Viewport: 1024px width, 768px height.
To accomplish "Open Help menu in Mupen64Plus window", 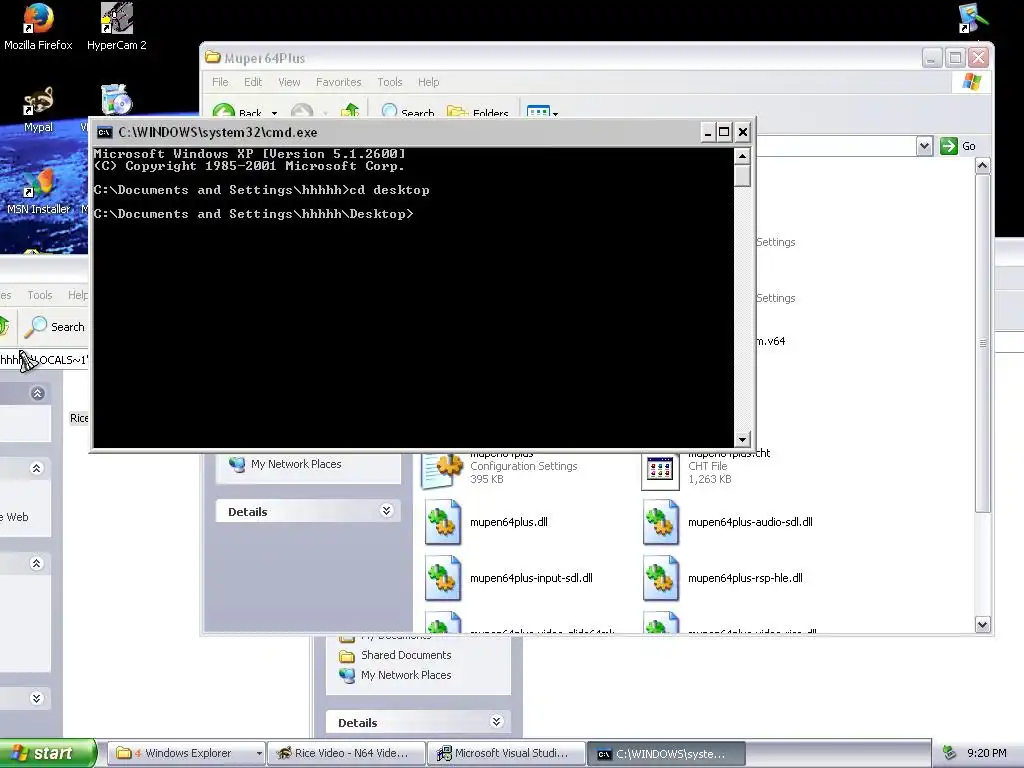I will point(428,82).
